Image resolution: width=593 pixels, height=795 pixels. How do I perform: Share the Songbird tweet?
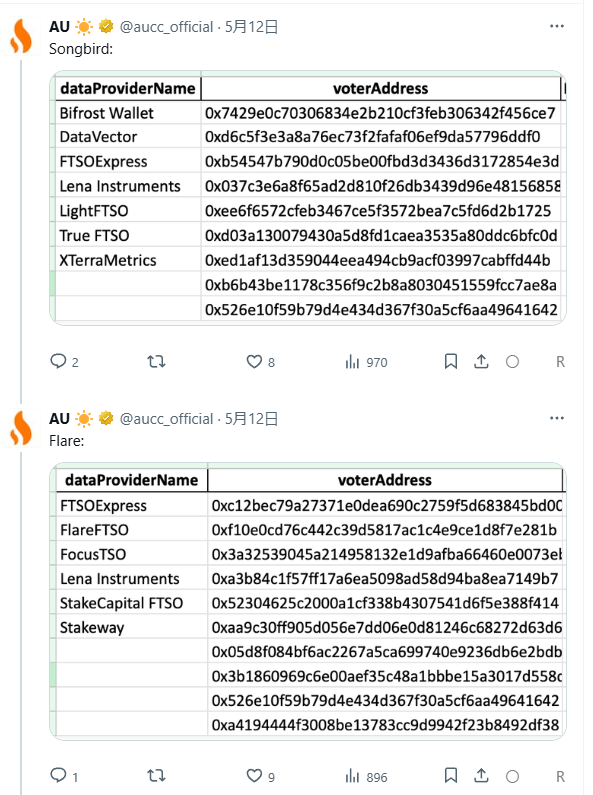[x=481, y=362]
